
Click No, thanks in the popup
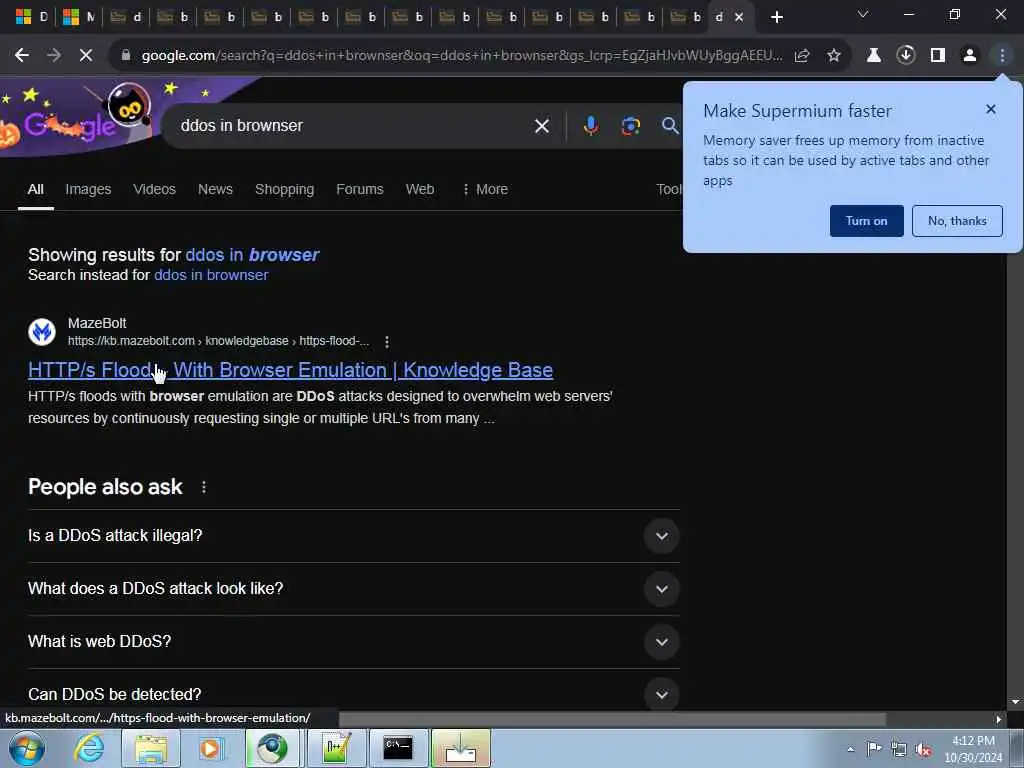click(x=957, y=221)
